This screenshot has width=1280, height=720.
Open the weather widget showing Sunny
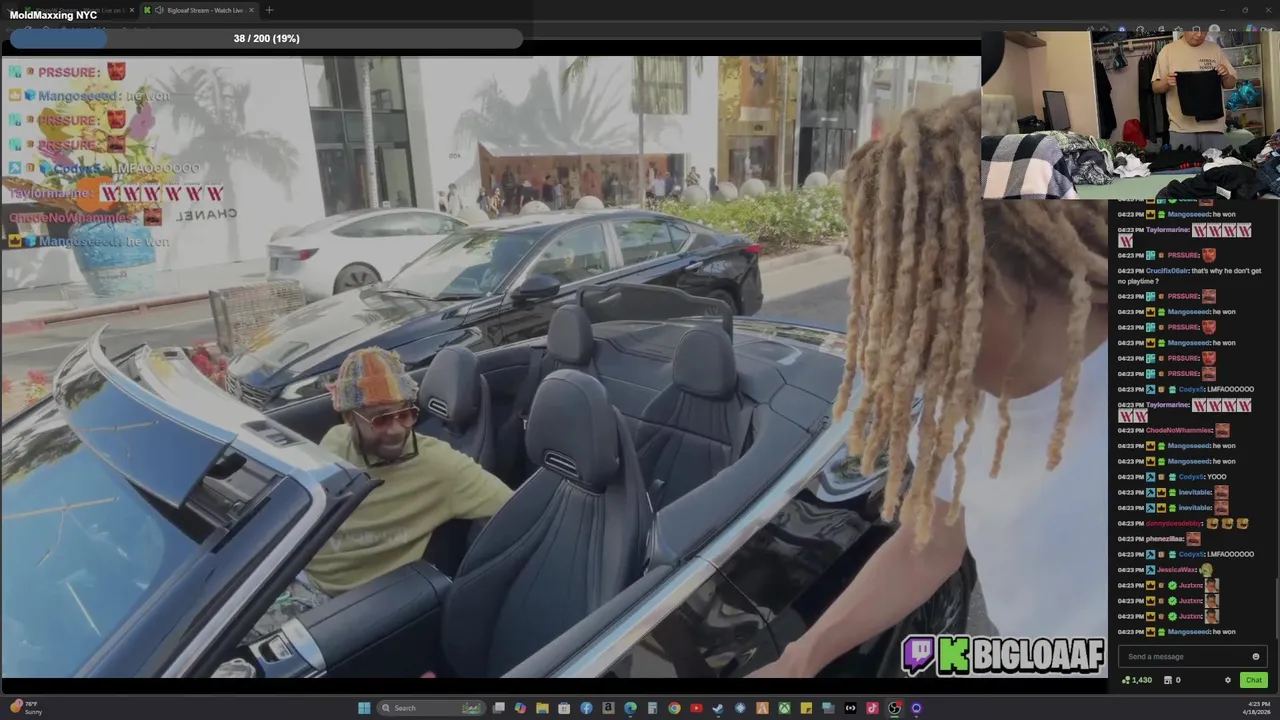coord(26,707)
